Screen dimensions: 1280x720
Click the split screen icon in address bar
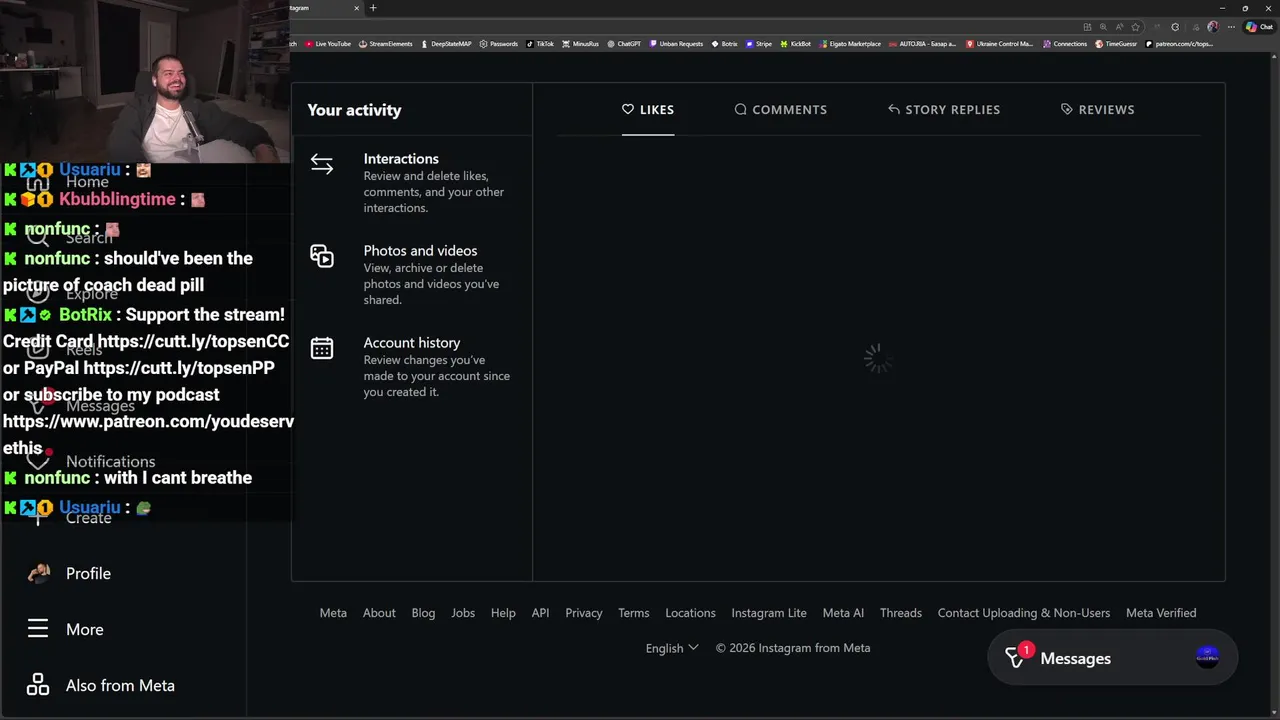[1087, 27]
